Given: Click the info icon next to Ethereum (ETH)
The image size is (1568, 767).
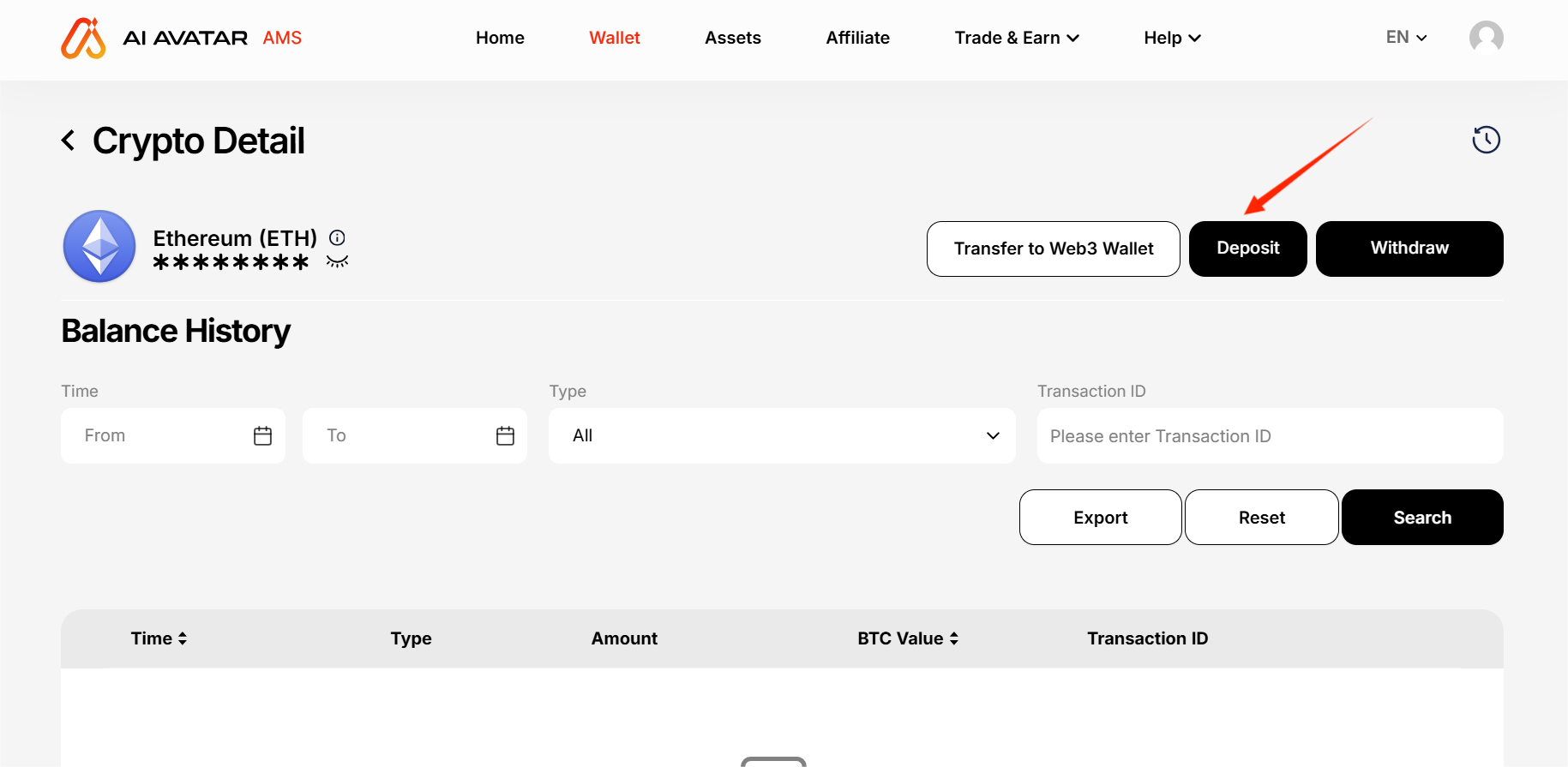Looking at the screenshot, I should point(337,237).
